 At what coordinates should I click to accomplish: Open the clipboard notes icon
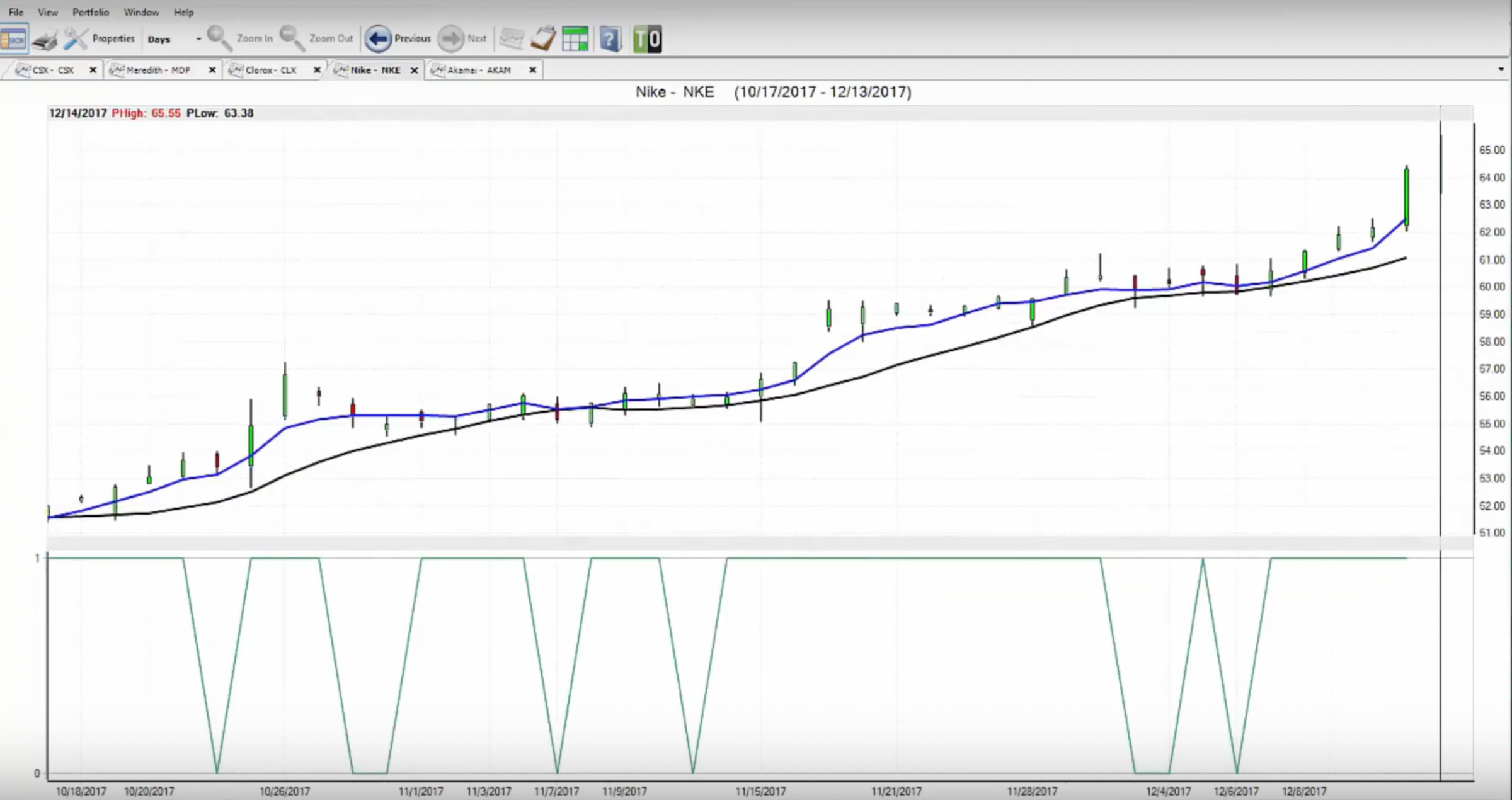click(544, 38)
